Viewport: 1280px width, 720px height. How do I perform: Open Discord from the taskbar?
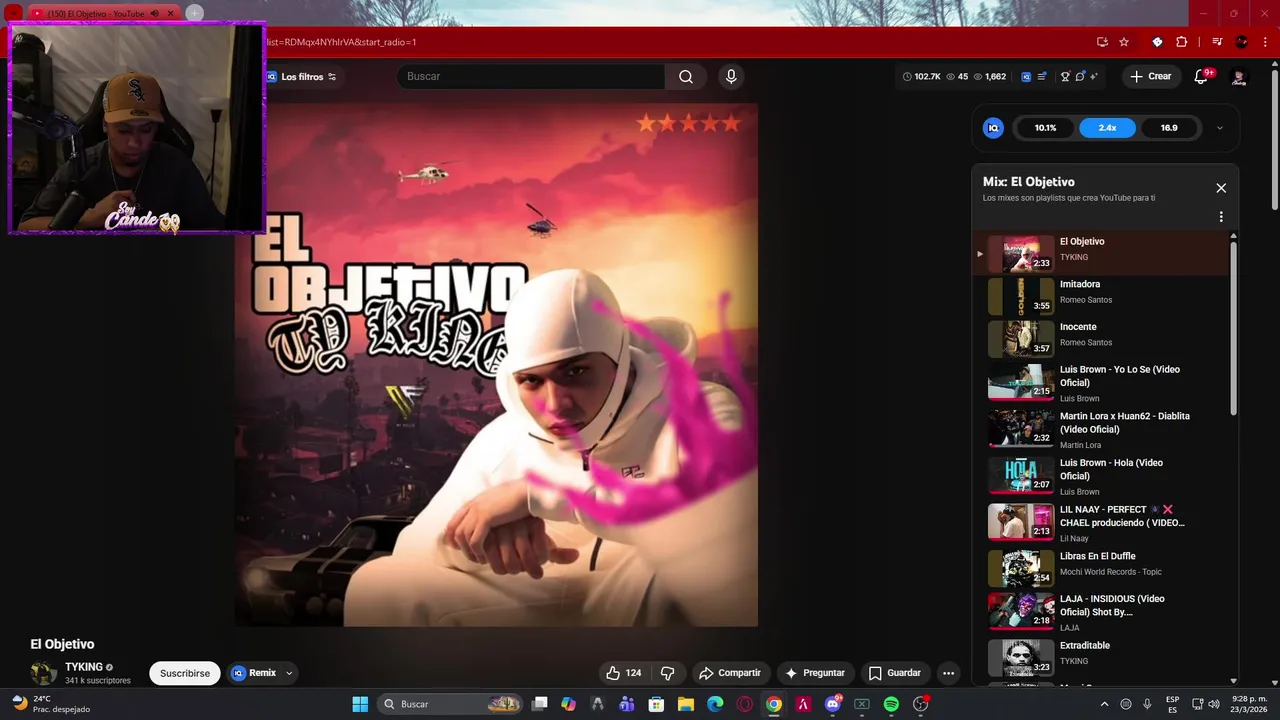point(833,704)
